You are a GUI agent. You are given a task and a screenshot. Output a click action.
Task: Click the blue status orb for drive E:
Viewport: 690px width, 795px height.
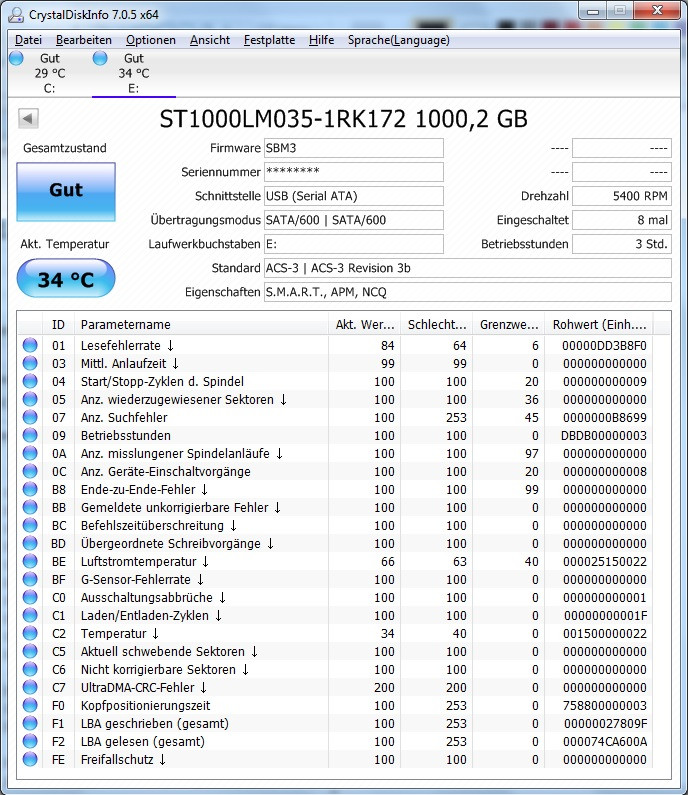pos(100,58)
